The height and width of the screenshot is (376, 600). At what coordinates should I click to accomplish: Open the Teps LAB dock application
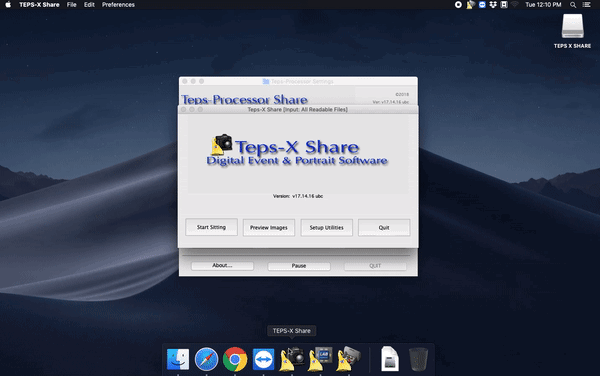click(x=321, y=359)
